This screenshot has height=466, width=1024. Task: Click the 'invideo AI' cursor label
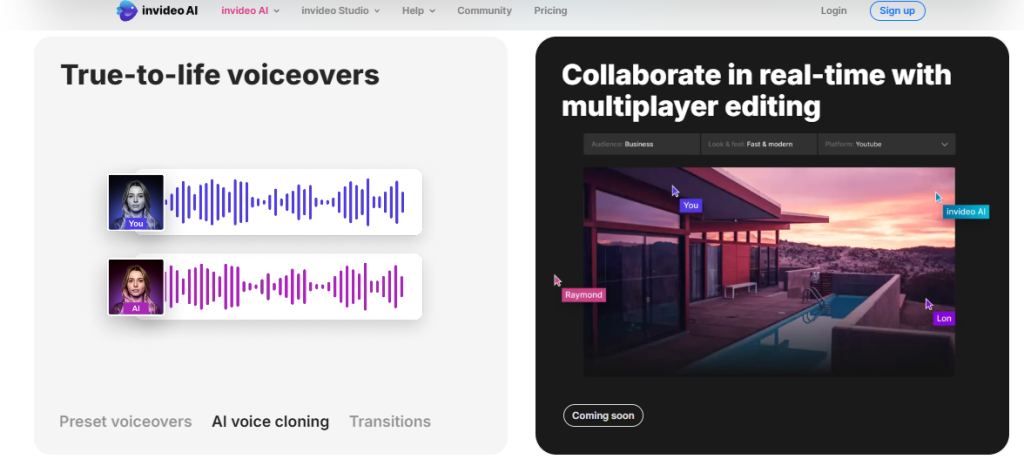[x=966, y=211]
